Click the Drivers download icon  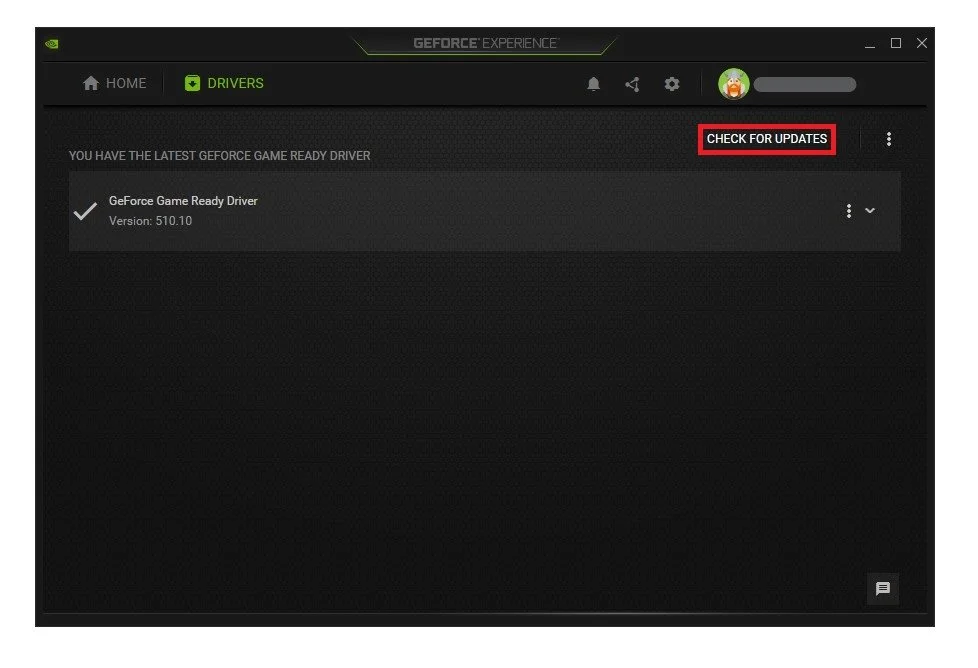[x=192, y=83]
